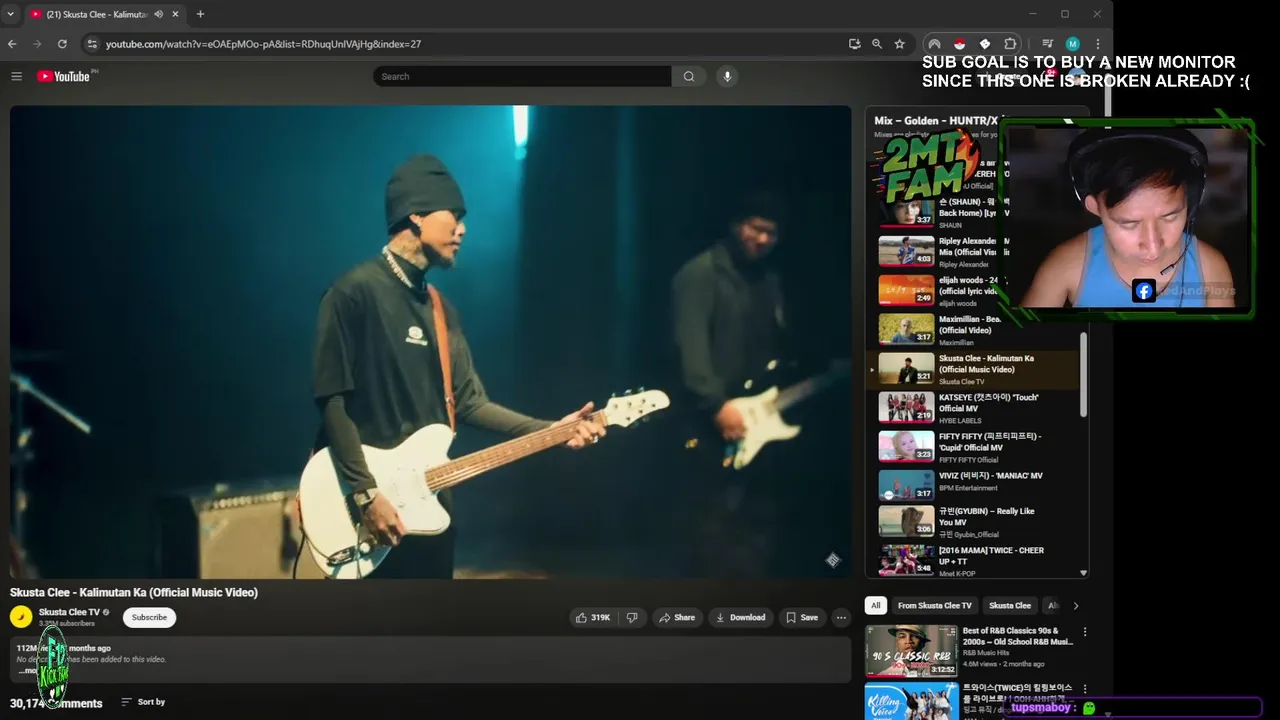Click the playlist scroll down arrow
The image size is (1280, 720).
[1083, 573]
